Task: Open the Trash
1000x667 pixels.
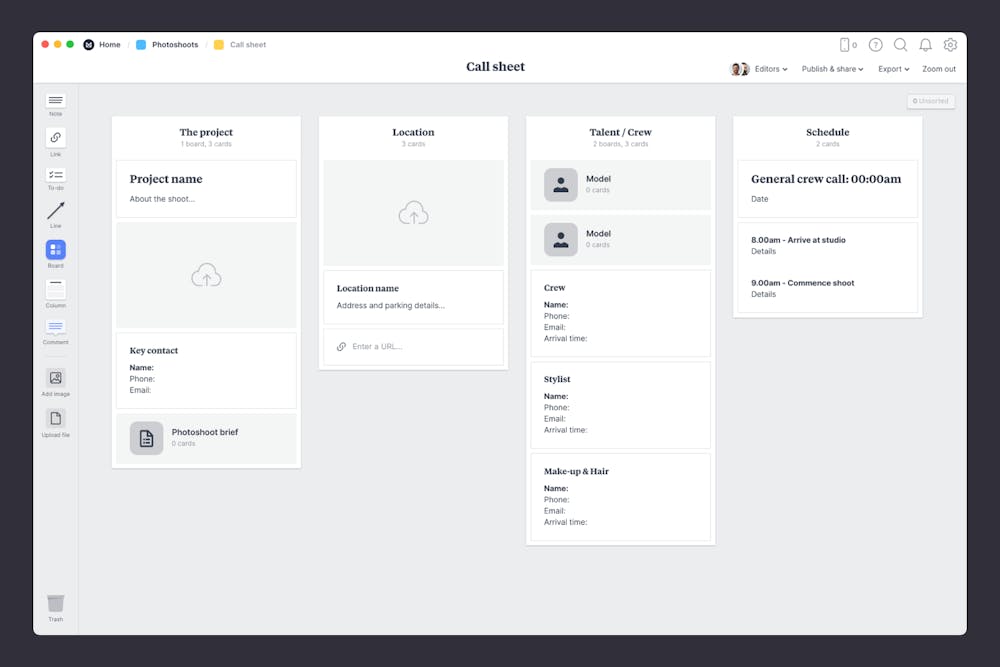Action: (x=55, y=605)
